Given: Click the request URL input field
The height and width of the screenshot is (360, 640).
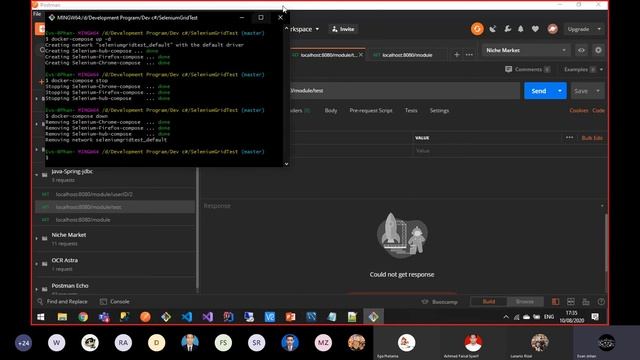Looking at the screenshot, I should 404,91.
